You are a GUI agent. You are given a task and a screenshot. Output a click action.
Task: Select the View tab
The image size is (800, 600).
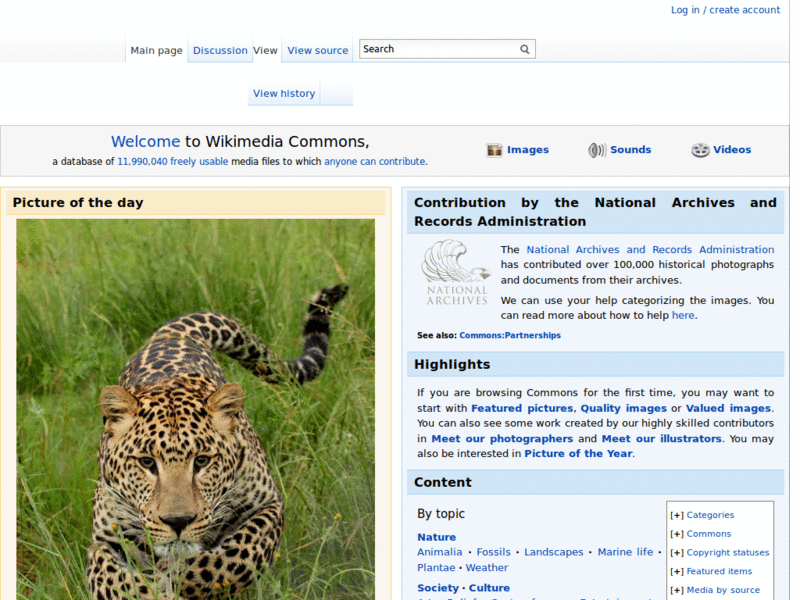pos(265,51)
